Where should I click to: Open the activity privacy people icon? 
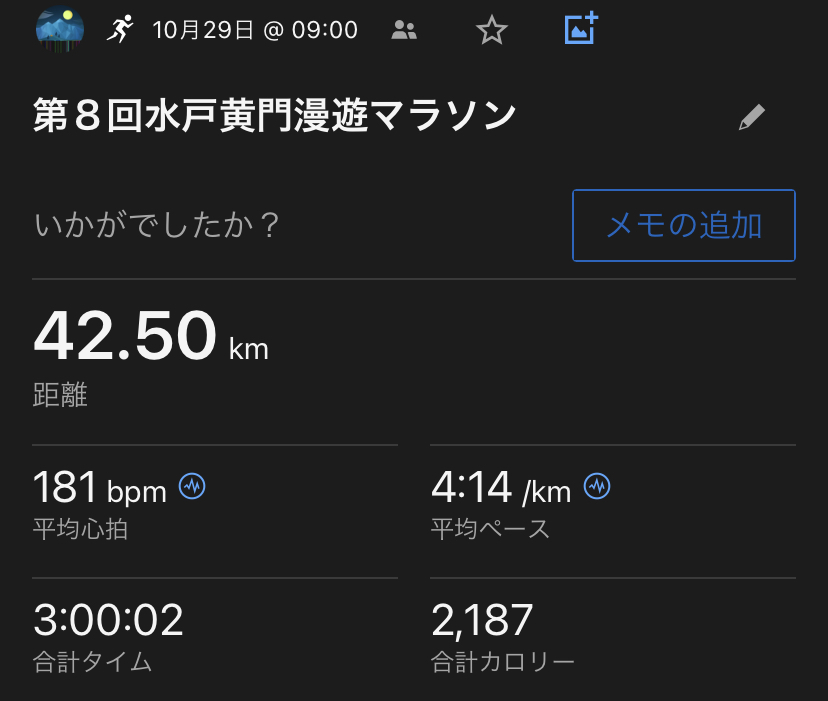pyautogui.click(x=404, y=30)
